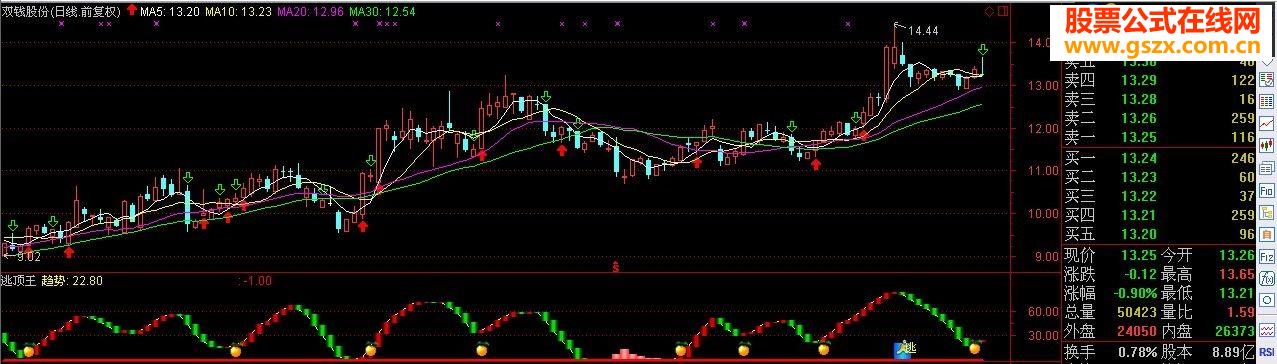
Task: Click the MA5: 13.20 indicator label
Action: pyautogui.click(x=169, y=12)
